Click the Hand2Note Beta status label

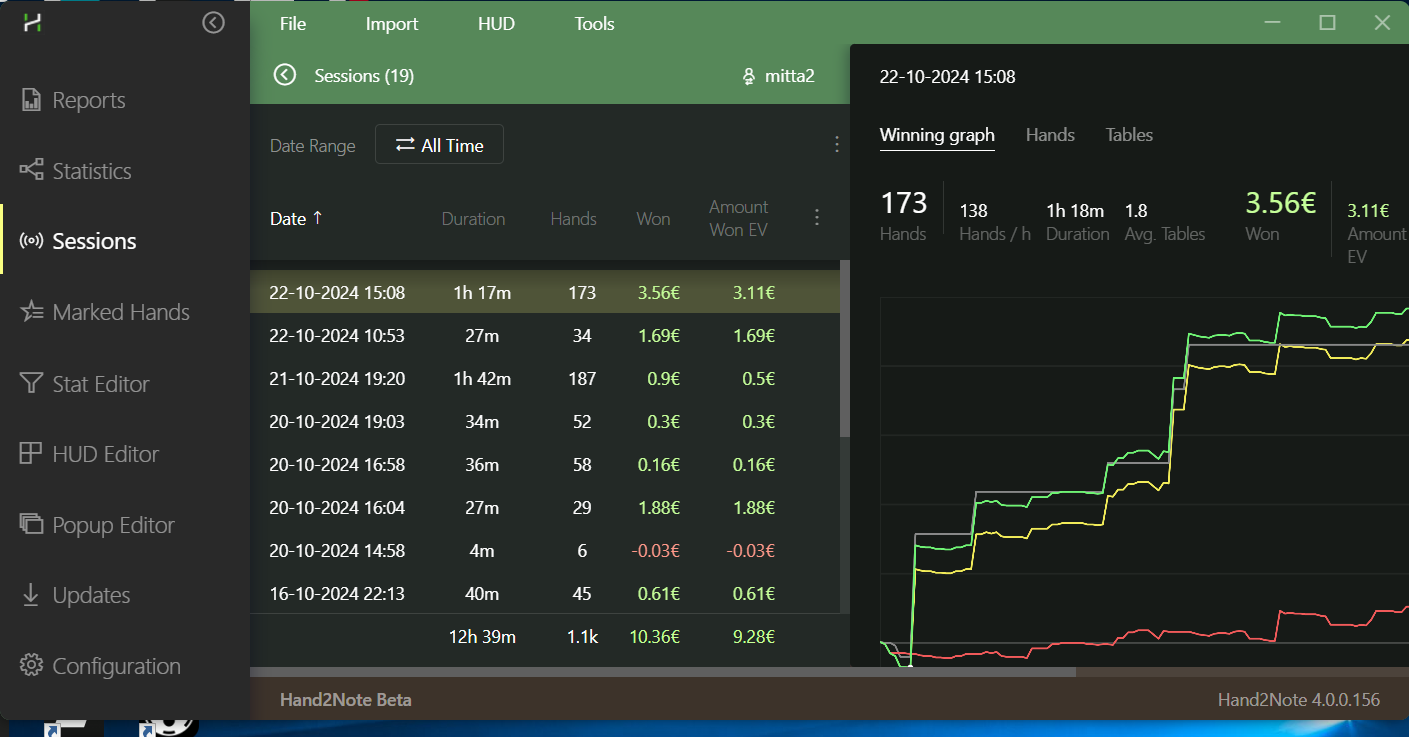346,700
